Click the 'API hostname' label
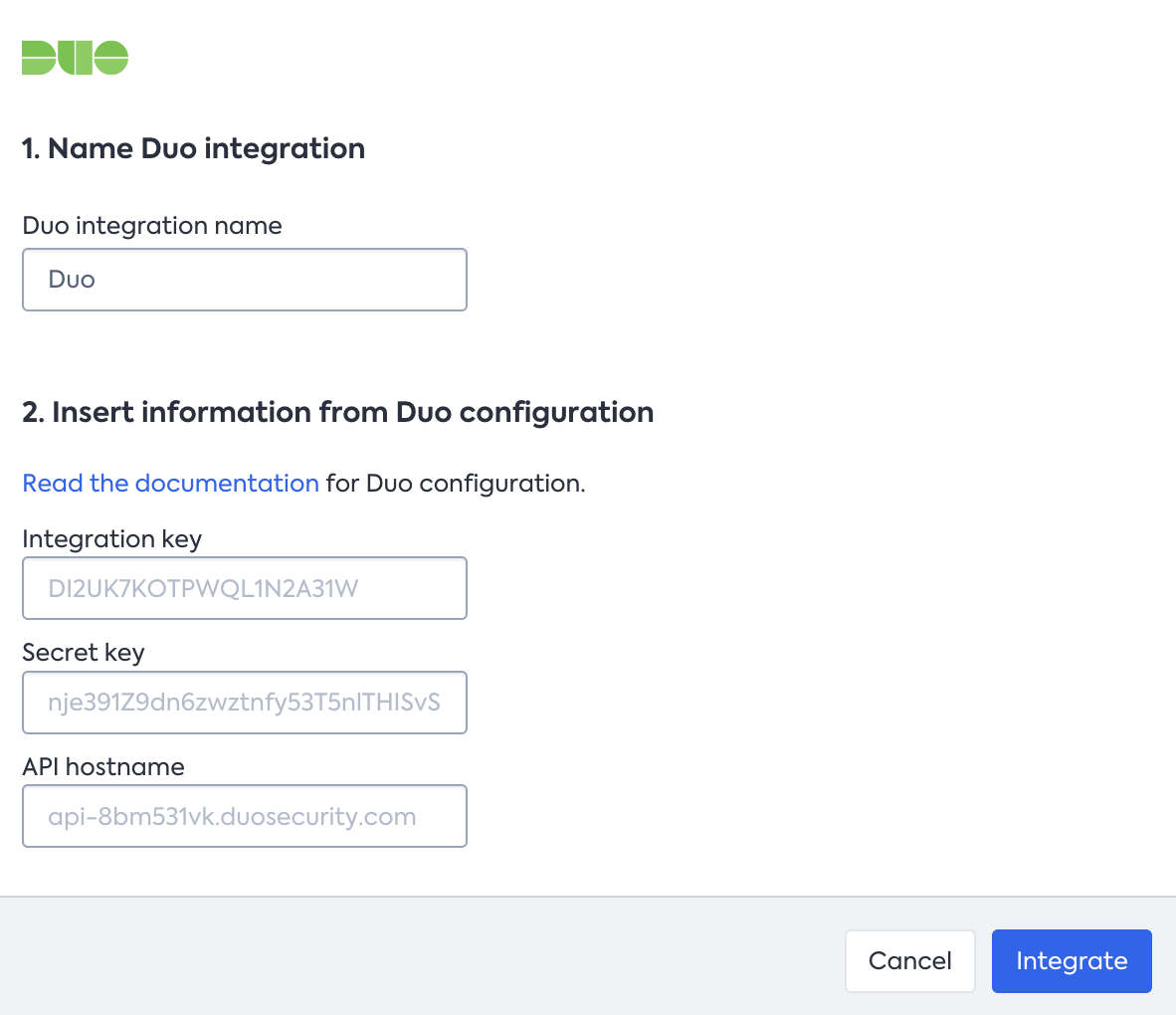1176x1015 pixels. coord(103,766)
